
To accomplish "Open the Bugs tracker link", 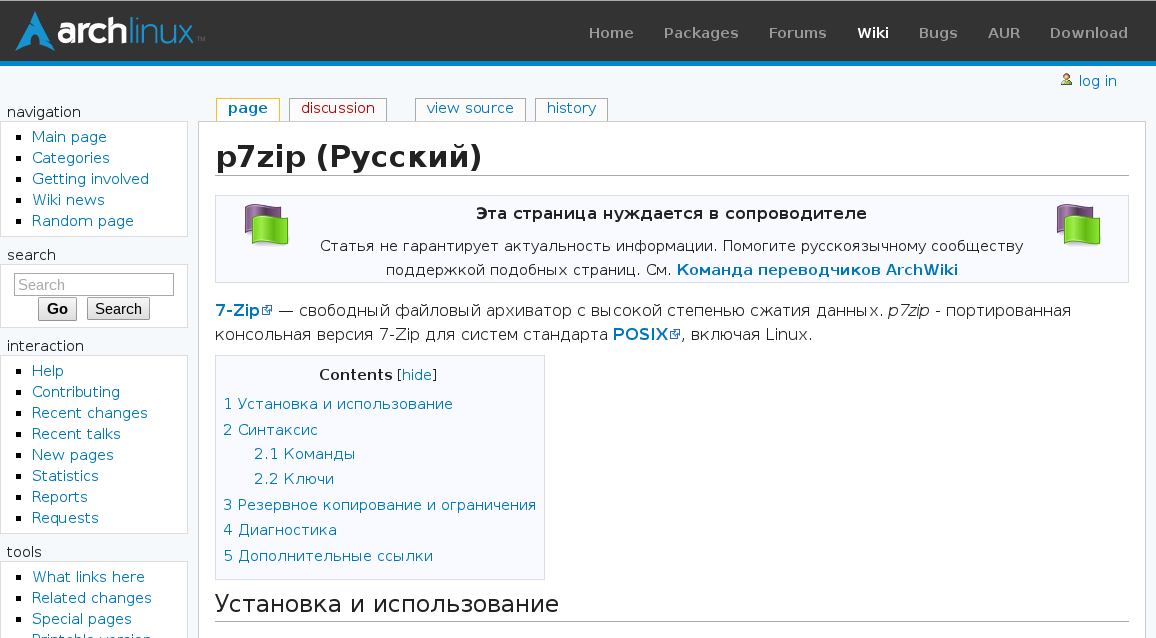I will [938, 32].
